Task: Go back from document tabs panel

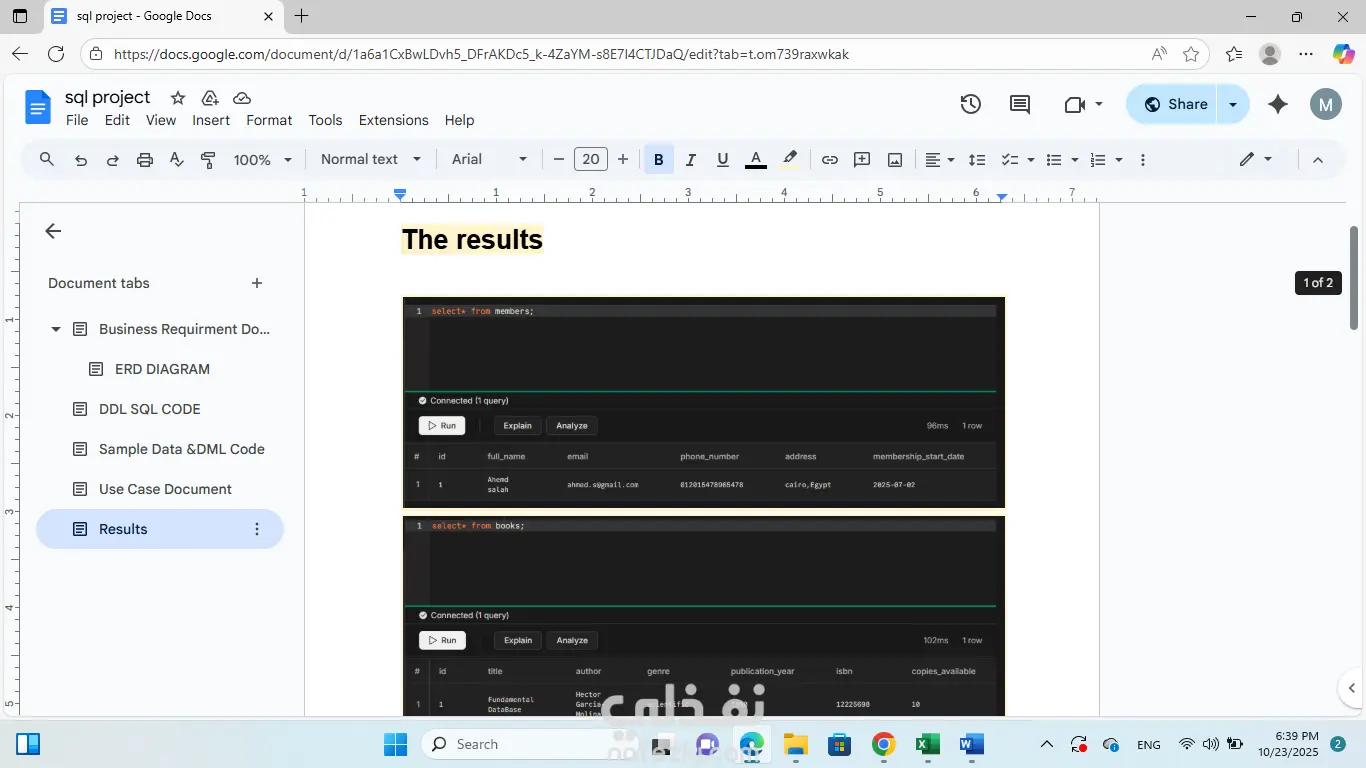Action: pos(53,231)
